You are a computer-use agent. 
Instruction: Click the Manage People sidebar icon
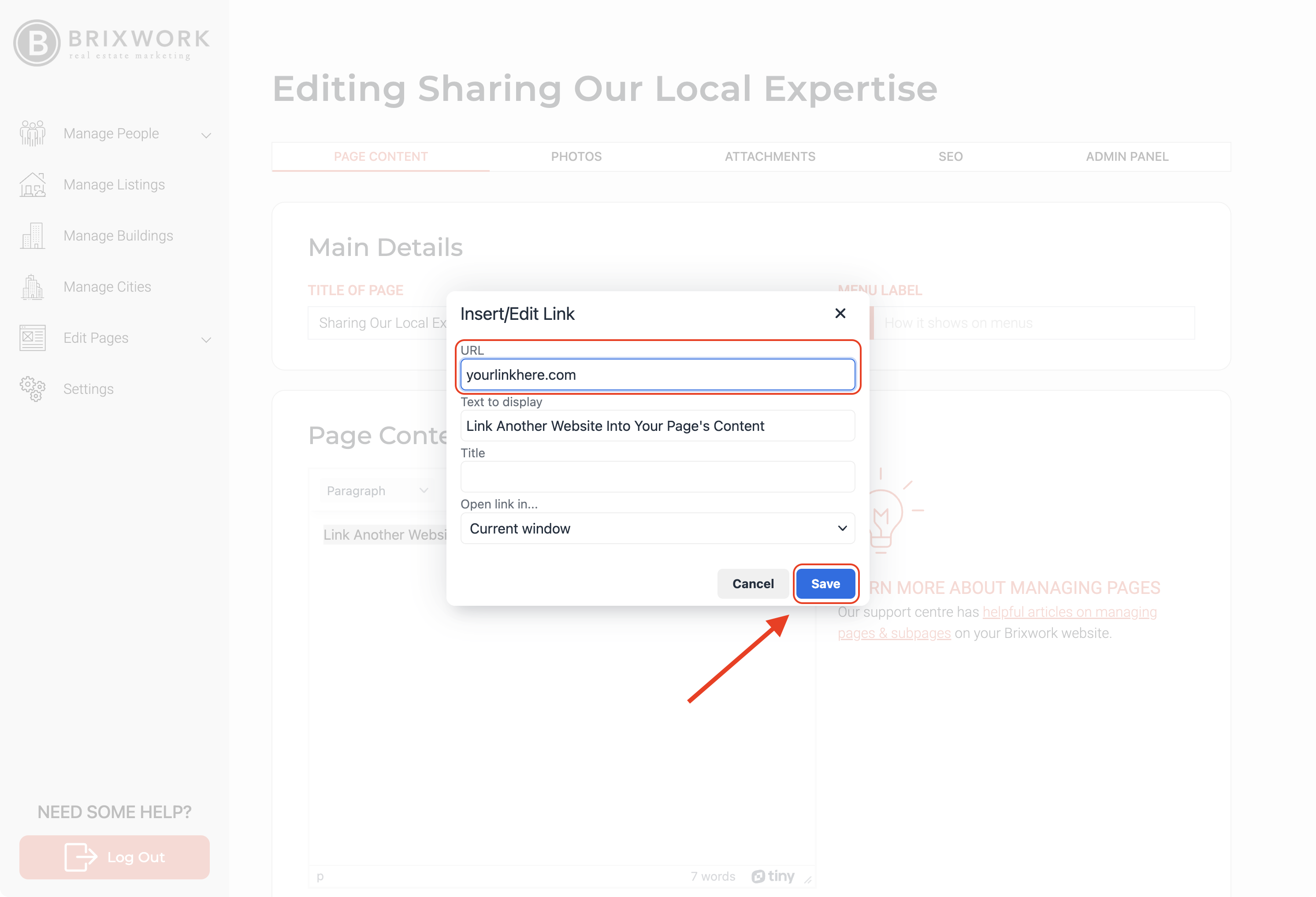[32, 133]
